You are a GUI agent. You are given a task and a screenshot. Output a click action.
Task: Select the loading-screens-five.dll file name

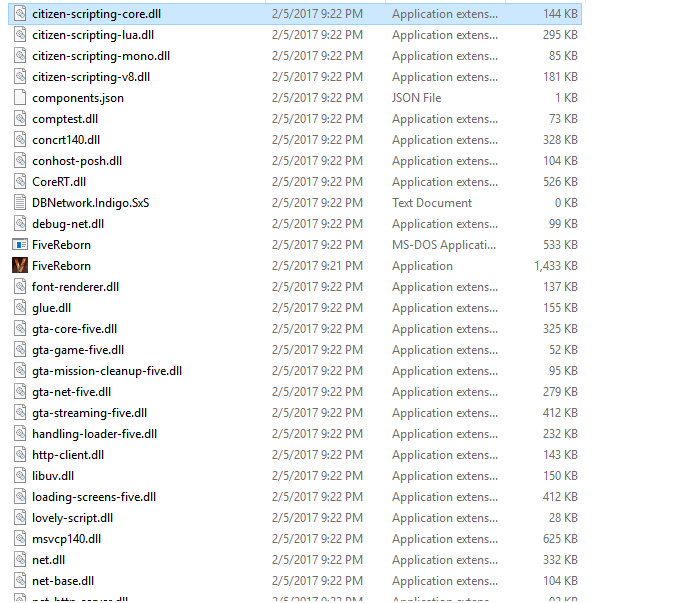[x=94, y=497]
